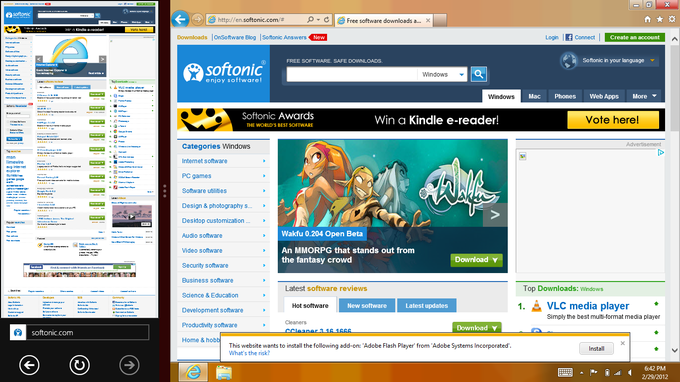Open the What's the risk? link
Screen dimensions: 680x382
[249, 353]
